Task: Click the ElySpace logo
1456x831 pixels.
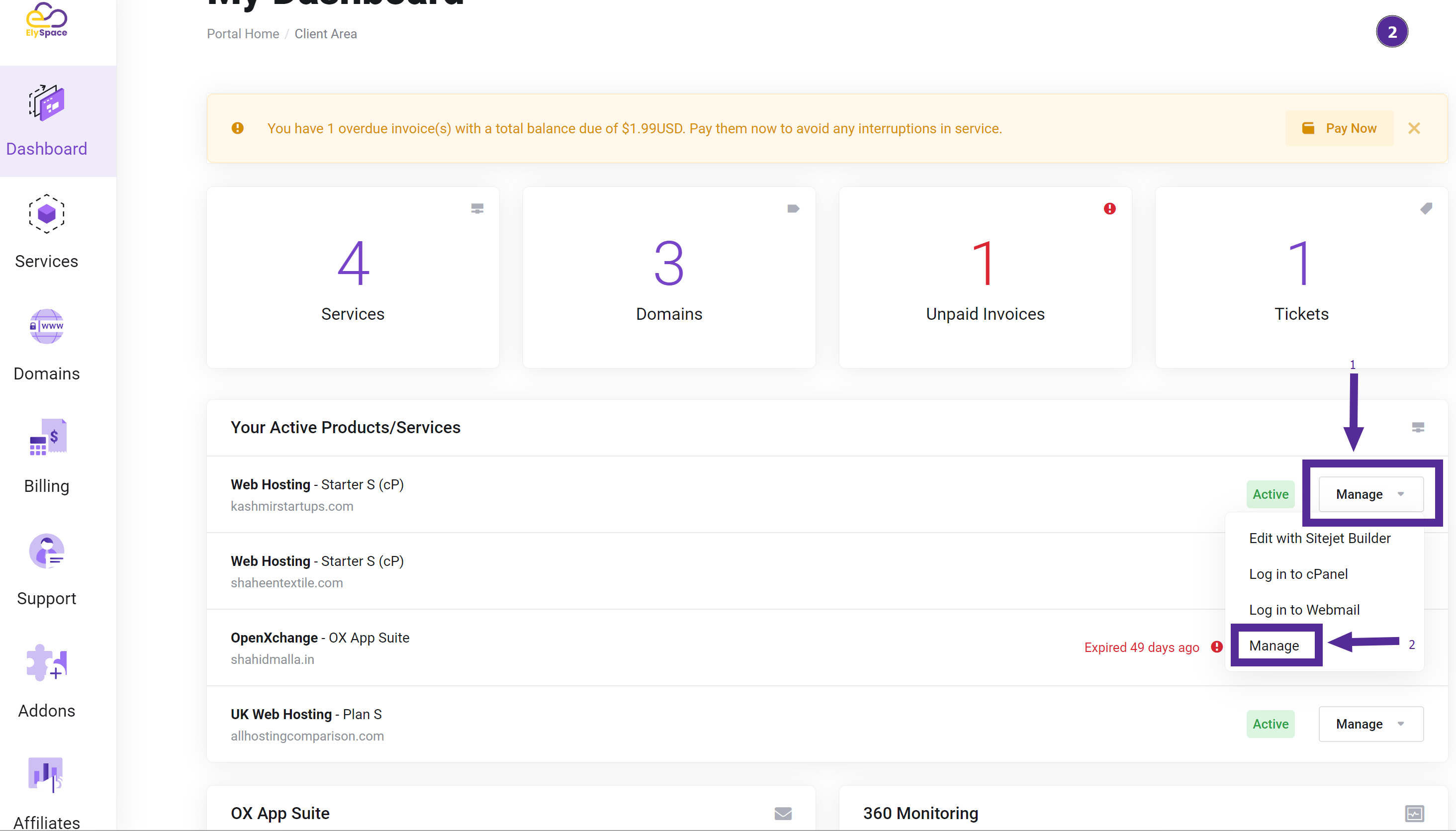Action: pyautogui.click(x=47, y=20)
